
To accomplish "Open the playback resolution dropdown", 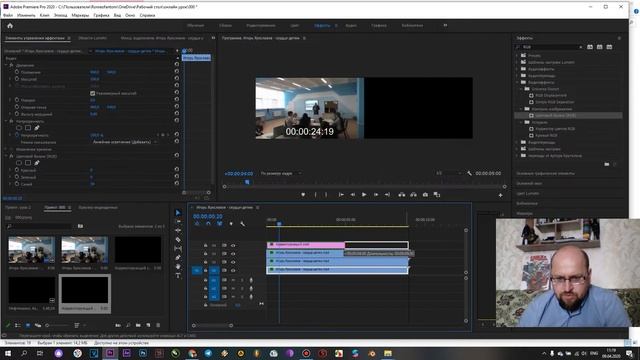I will (449, 173).
